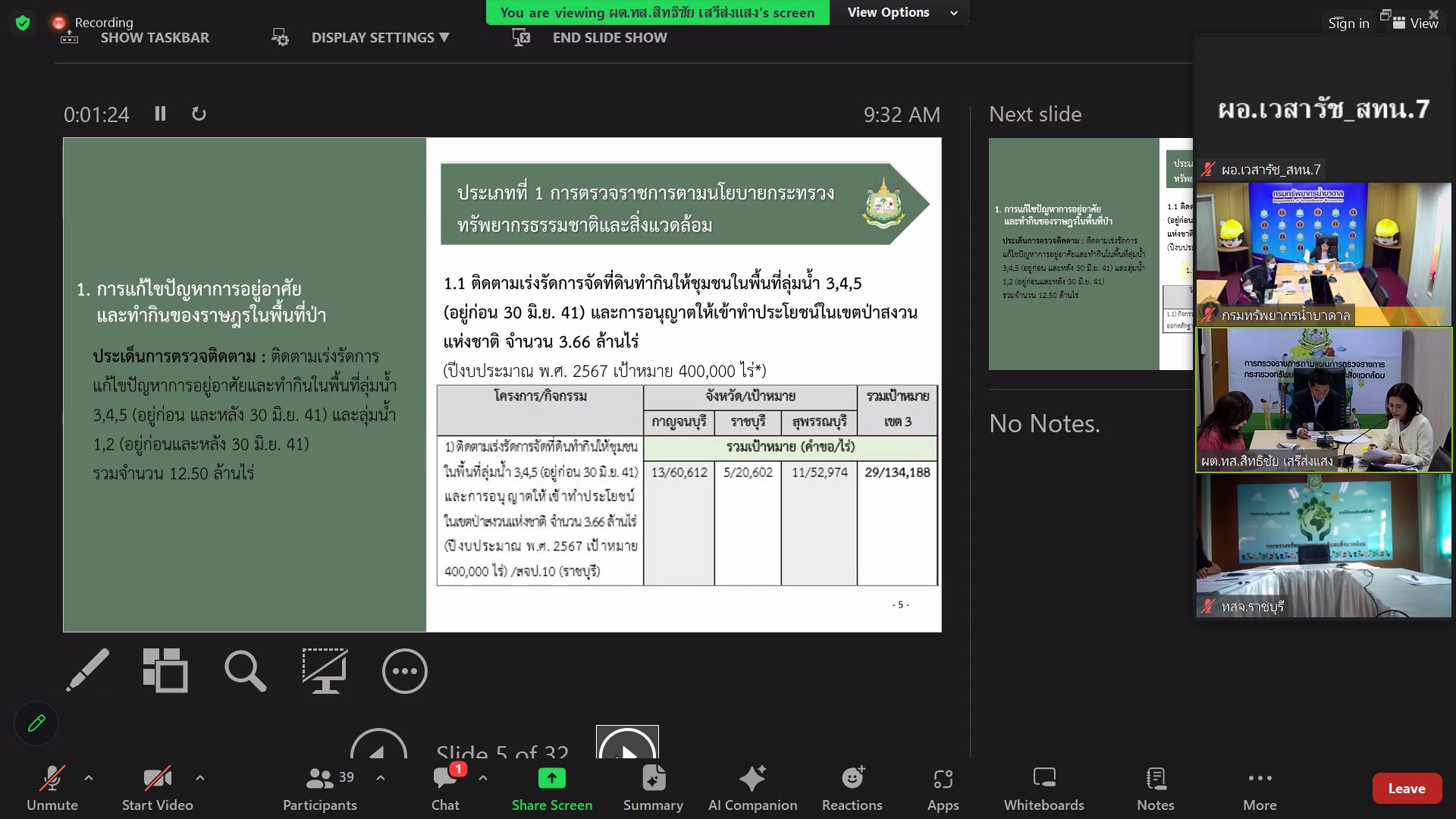
Task: Click SHOW TASKBAR in presenter view
Action: (x=135, y=38)
